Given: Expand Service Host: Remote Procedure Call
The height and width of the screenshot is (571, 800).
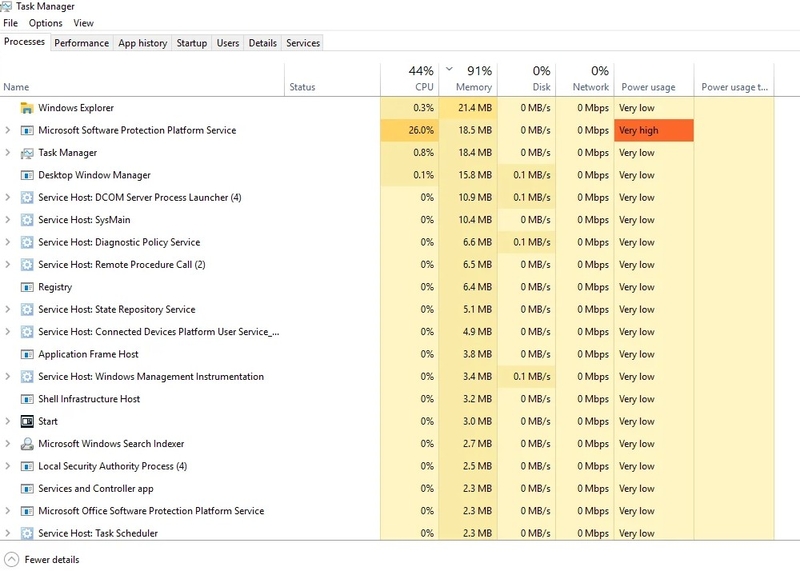Looking at the screenshot, I should (8, 265).
